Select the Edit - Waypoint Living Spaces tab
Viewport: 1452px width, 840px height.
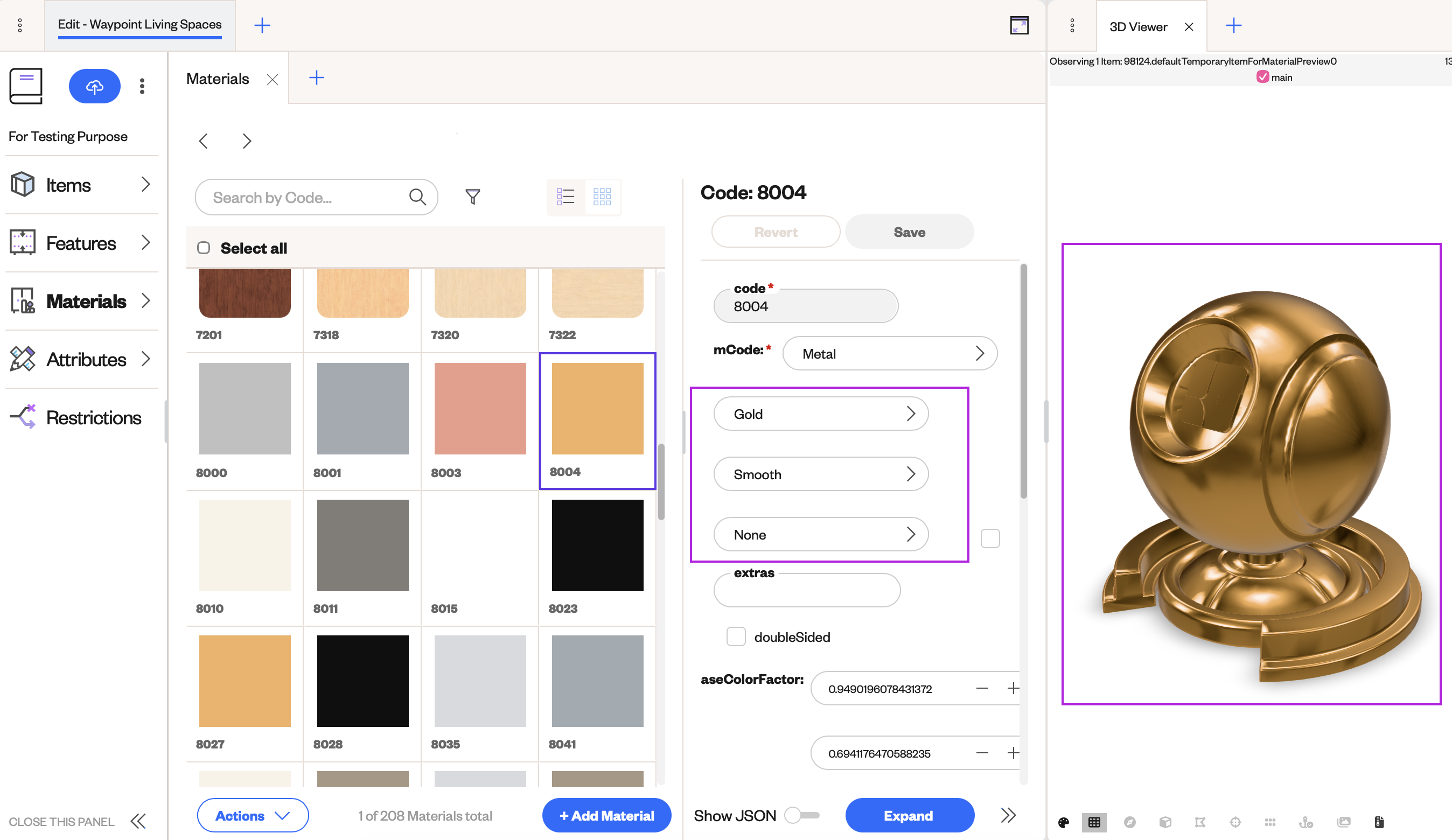tap(140, 25)
